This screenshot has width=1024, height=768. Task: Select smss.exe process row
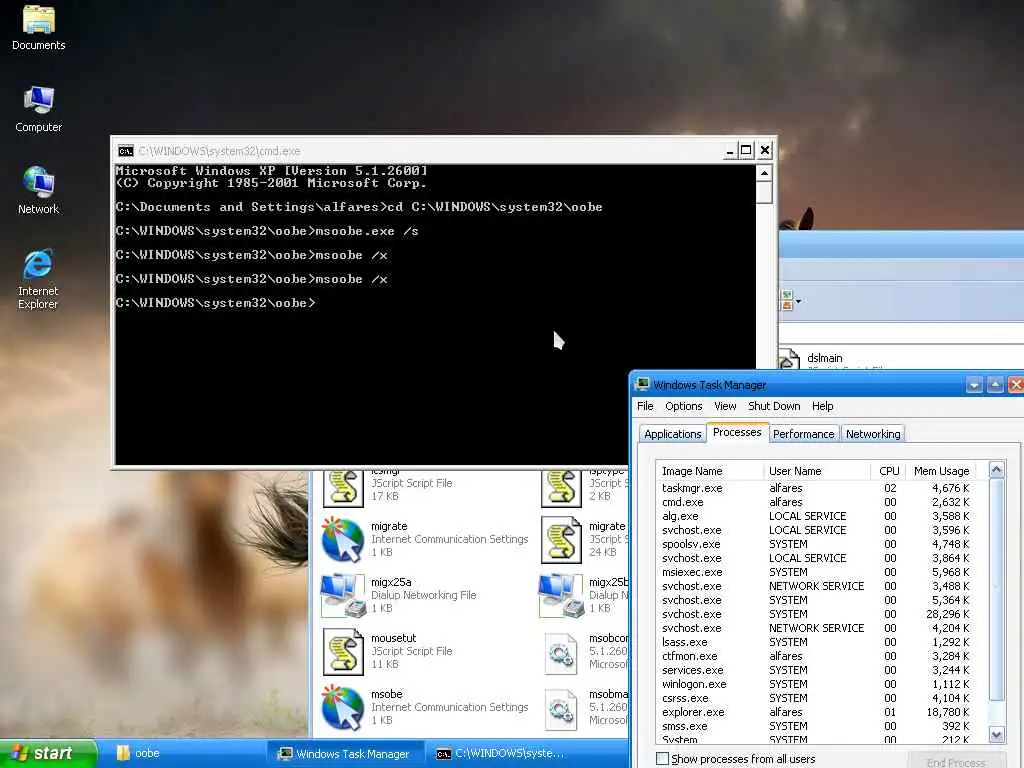click(x=816, y=726)
